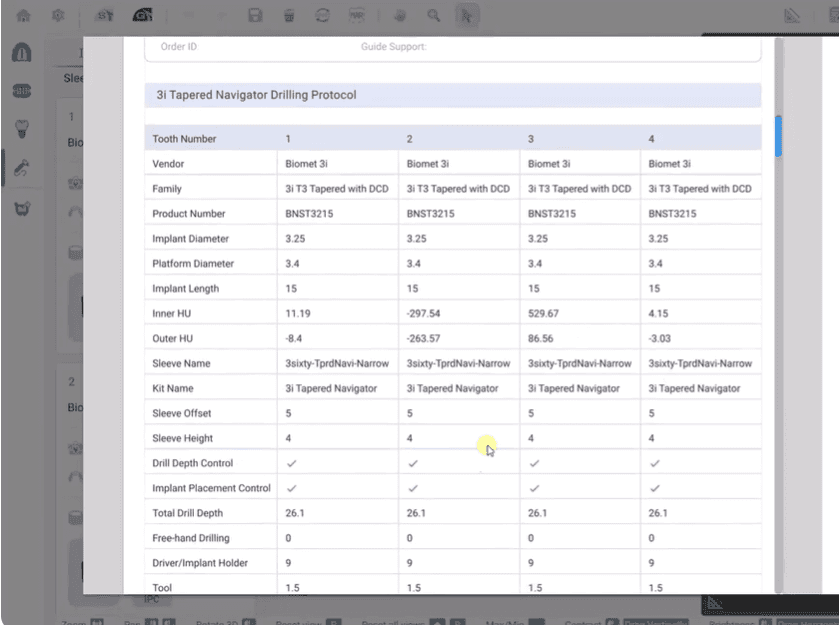Click Implant Placement Control checkmark for tooth 4
Screen dimensions: 839x625
tap(654, 489)
